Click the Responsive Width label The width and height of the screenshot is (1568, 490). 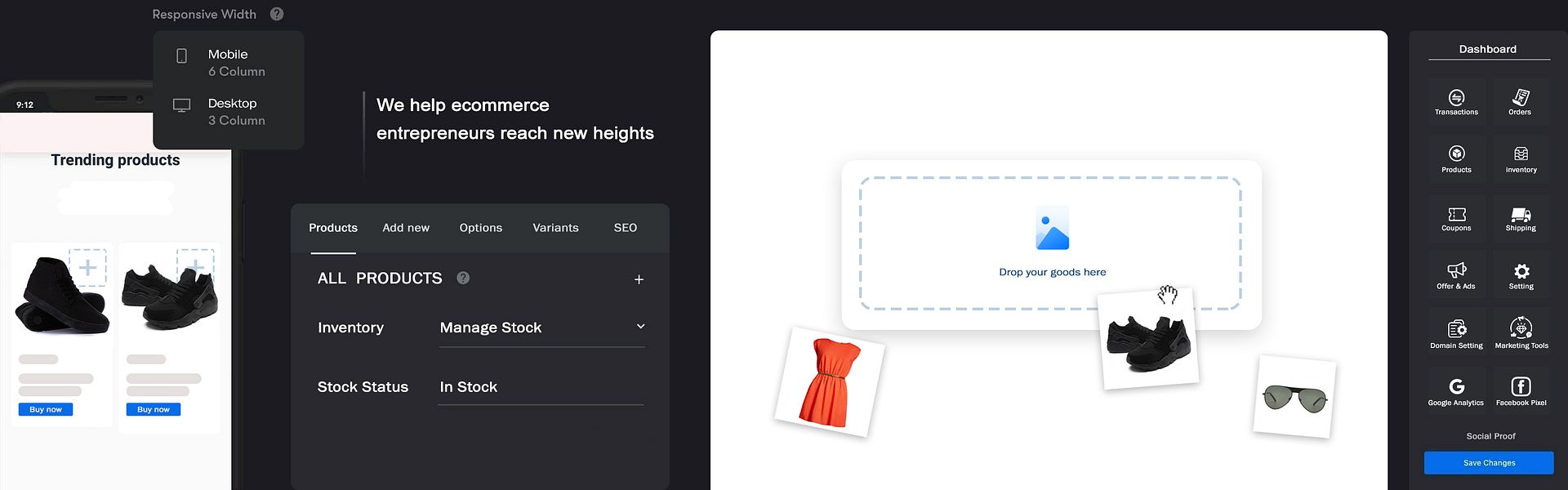(x=204, y=14)
